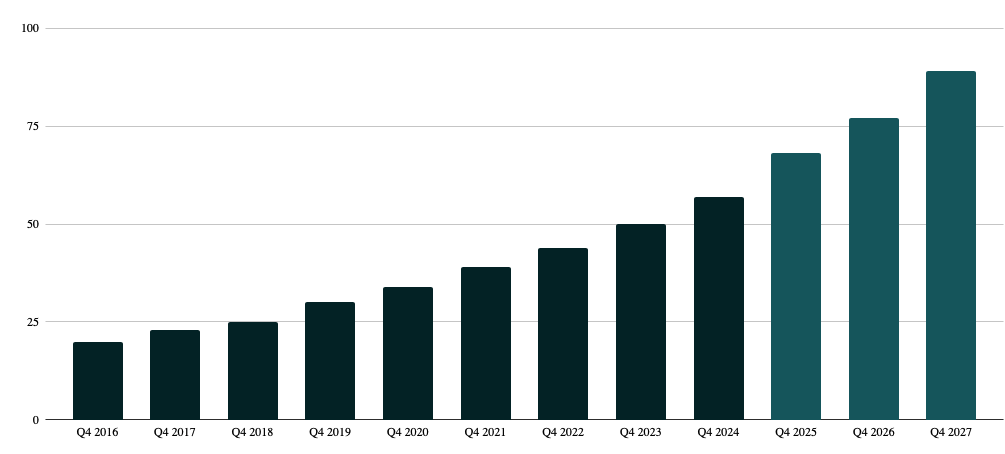This screenshot has width=1005, height=454.
Task: Click the Q4 2024 axis label
Action: 718,433
